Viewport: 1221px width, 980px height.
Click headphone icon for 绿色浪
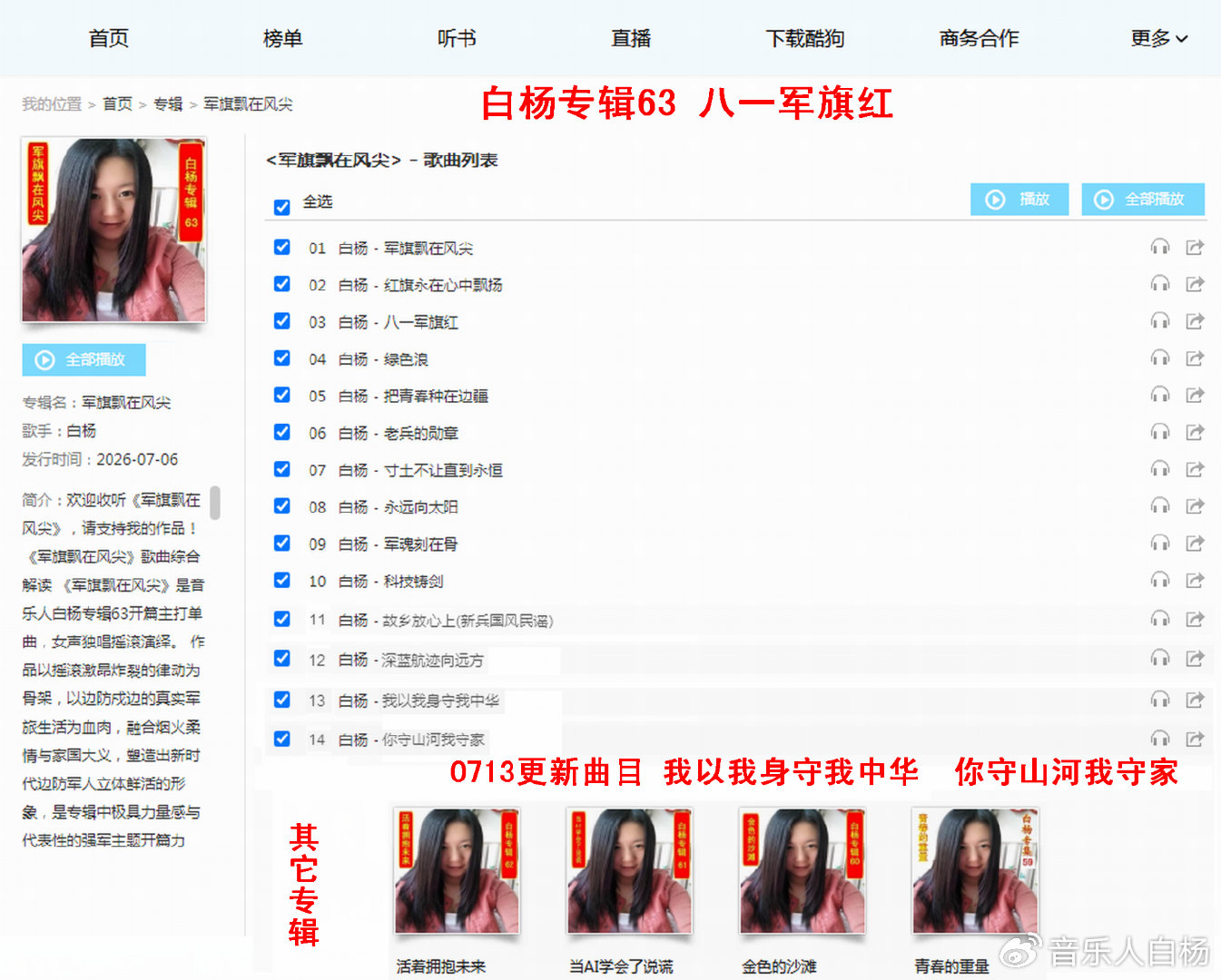(1160, 358)
